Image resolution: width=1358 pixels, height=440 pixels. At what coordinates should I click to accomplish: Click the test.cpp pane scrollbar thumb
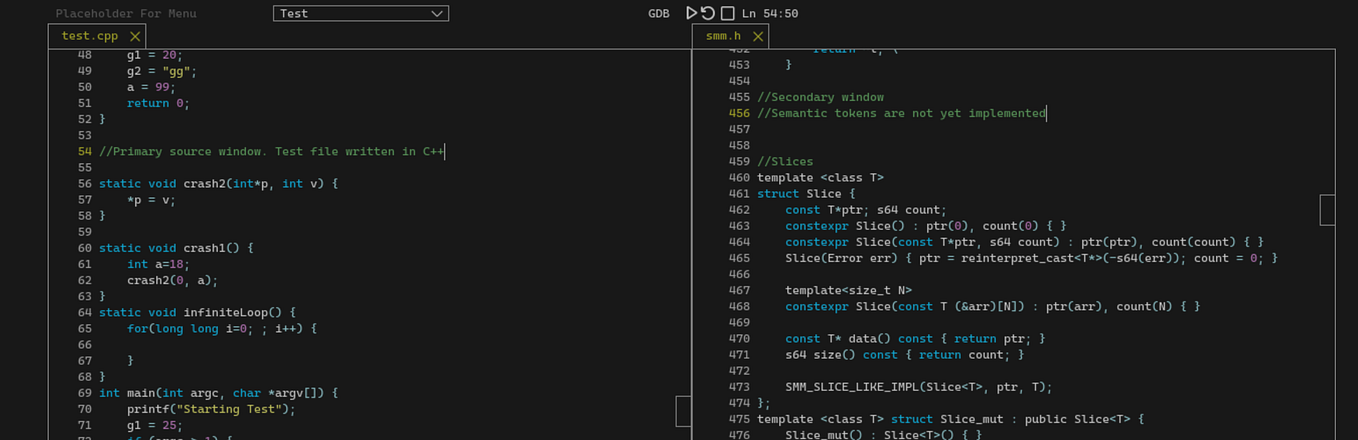click(684, 411)
